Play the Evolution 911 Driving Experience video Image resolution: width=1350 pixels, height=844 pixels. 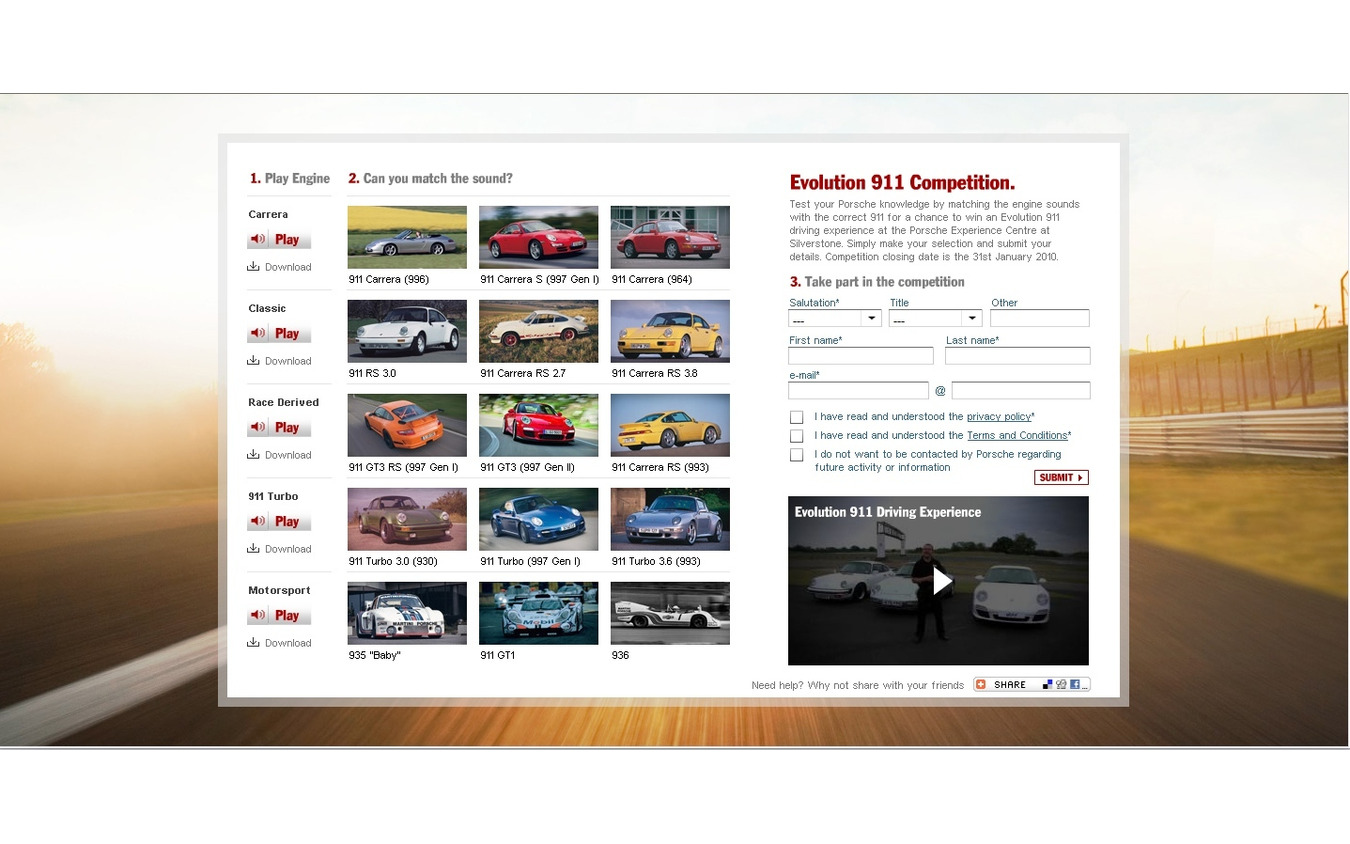[x=941, y=581]
